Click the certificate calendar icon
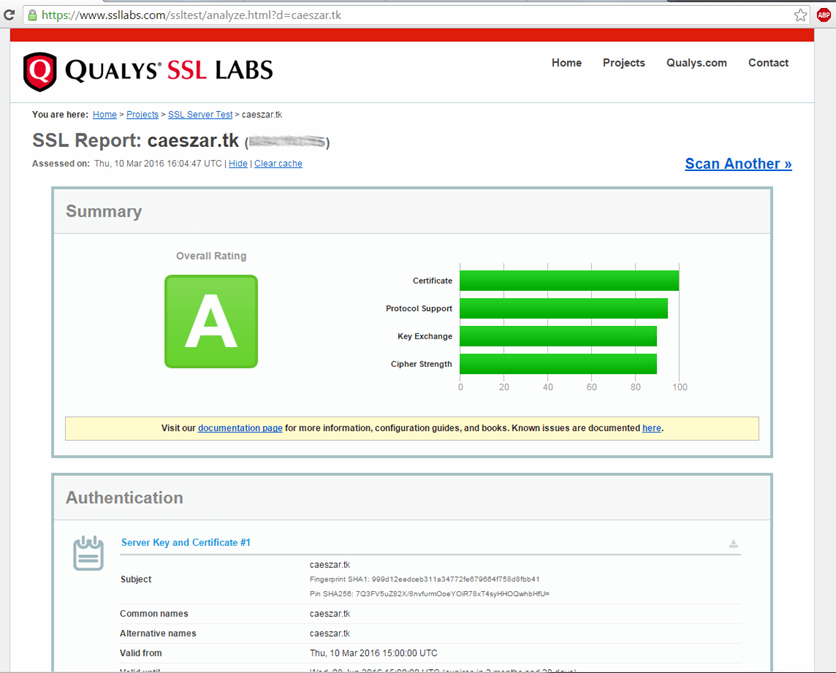 (88, 553)
